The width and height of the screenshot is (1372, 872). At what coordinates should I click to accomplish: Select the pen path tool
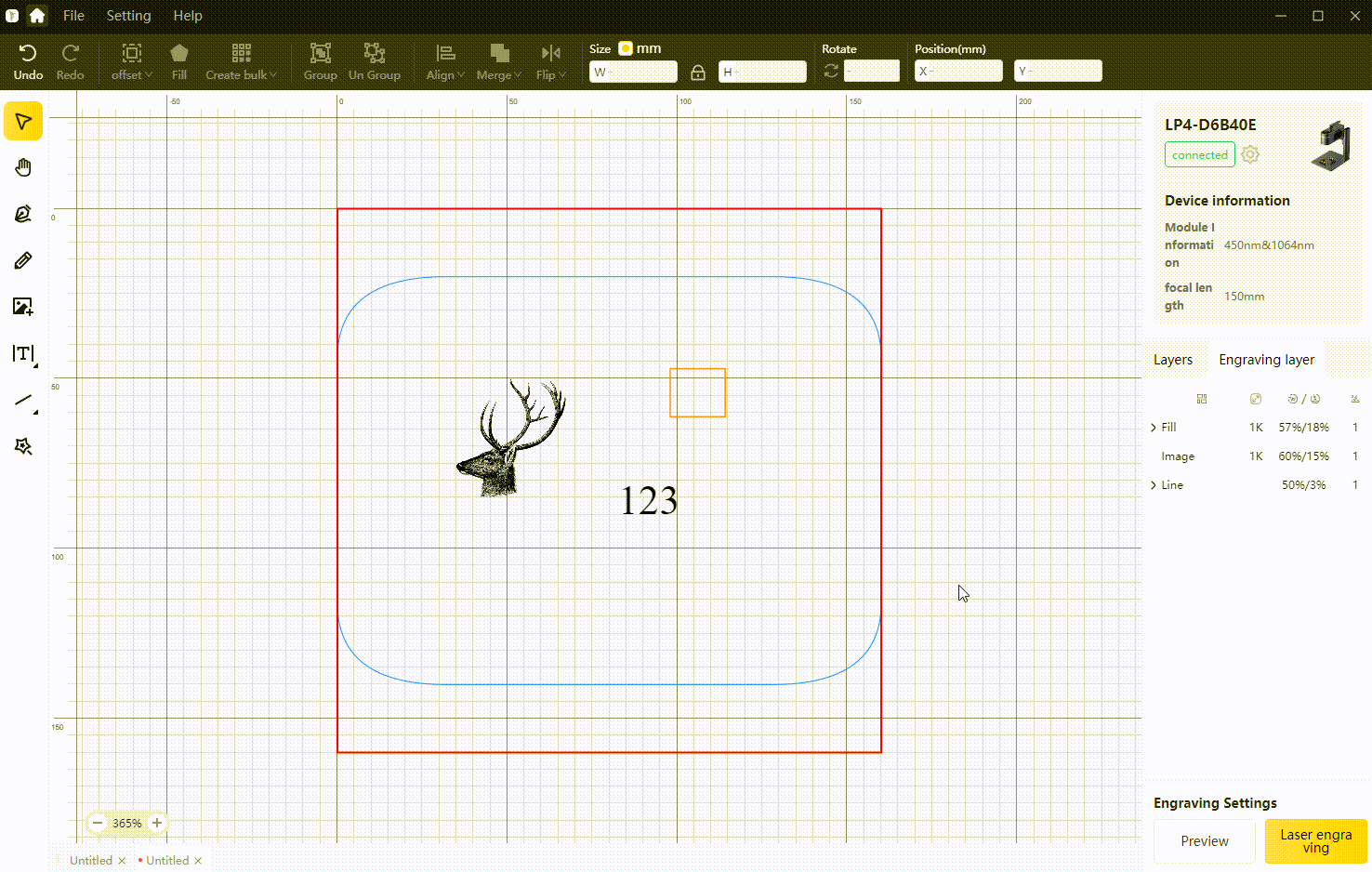coord(23,214)
